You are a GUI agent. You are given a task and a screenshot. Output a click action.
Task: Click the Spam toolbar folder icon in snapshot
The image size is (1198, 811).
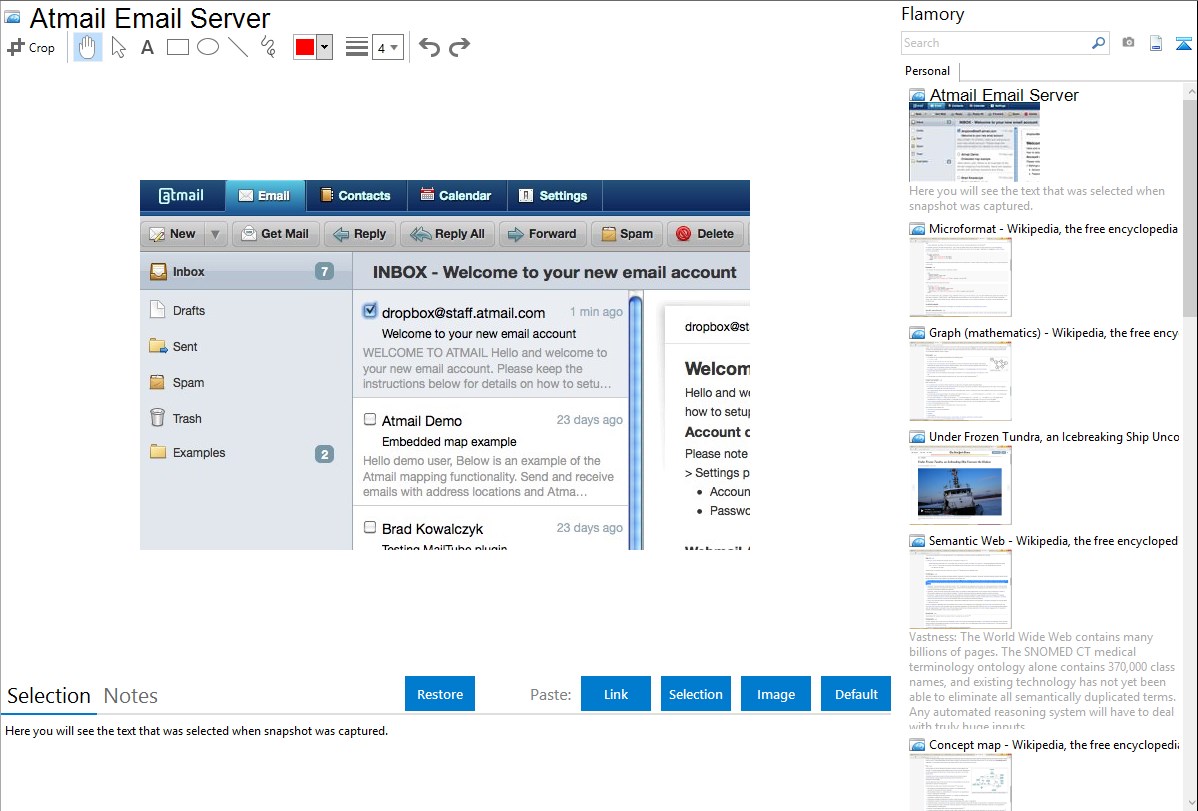[x=609, y=234]
